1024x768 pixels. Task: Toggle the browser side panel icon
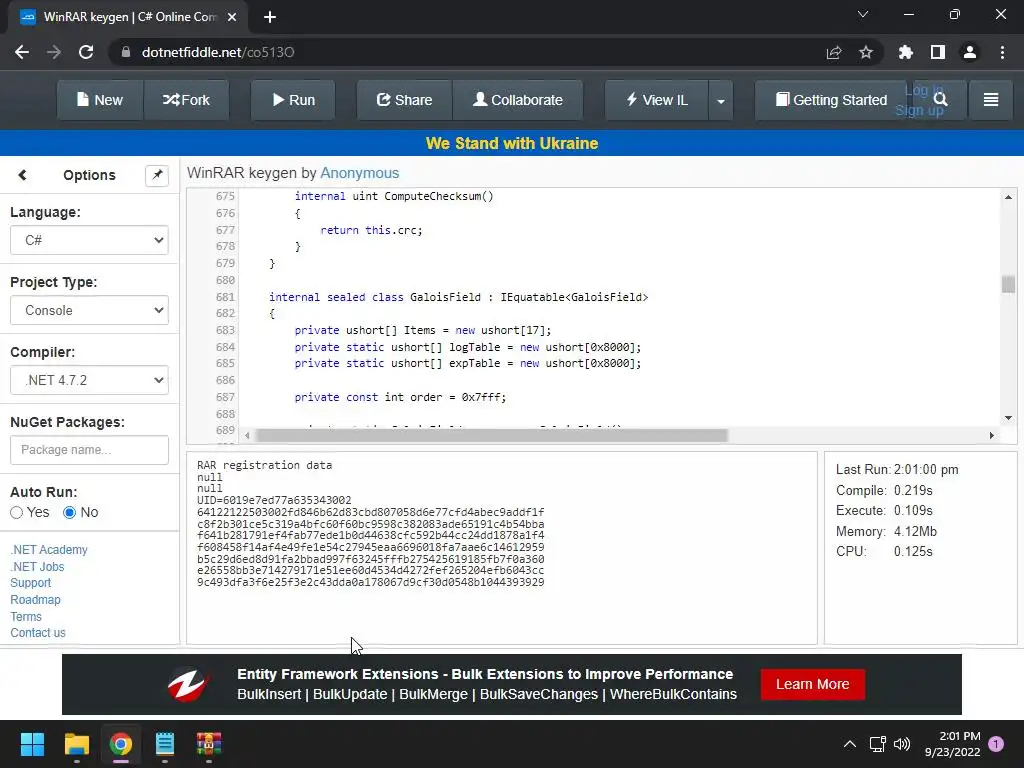[x=938, y=52]
